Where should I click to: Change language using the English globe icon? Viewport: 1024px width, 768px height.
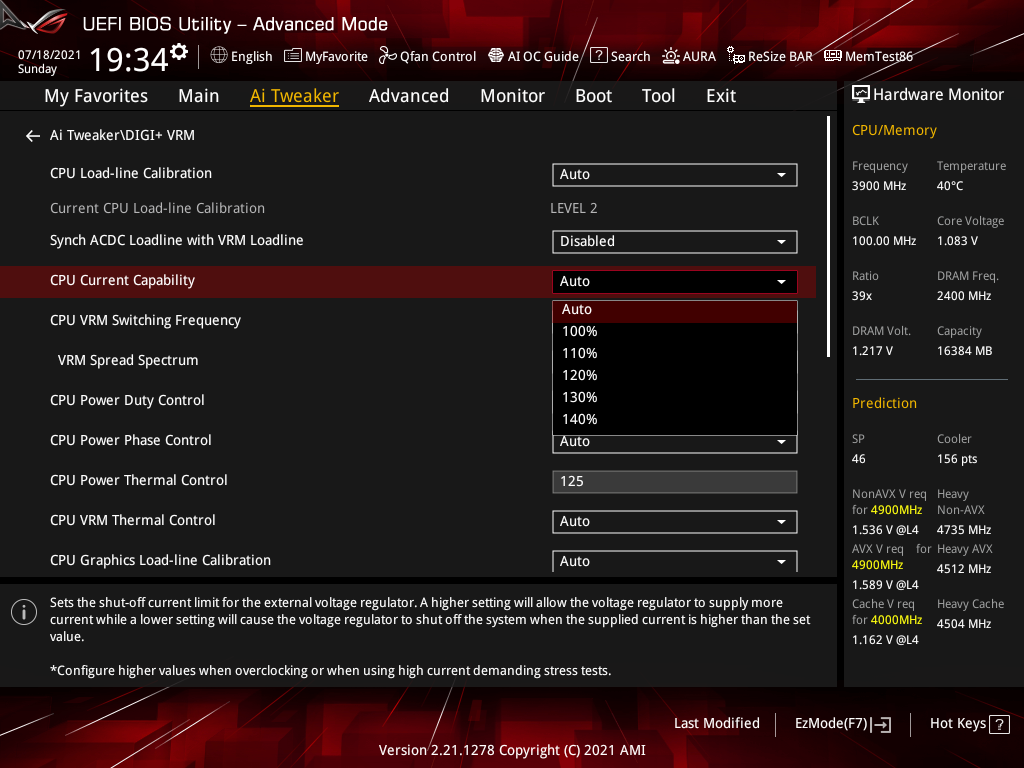pyautogui.click(x=240, y=56)
